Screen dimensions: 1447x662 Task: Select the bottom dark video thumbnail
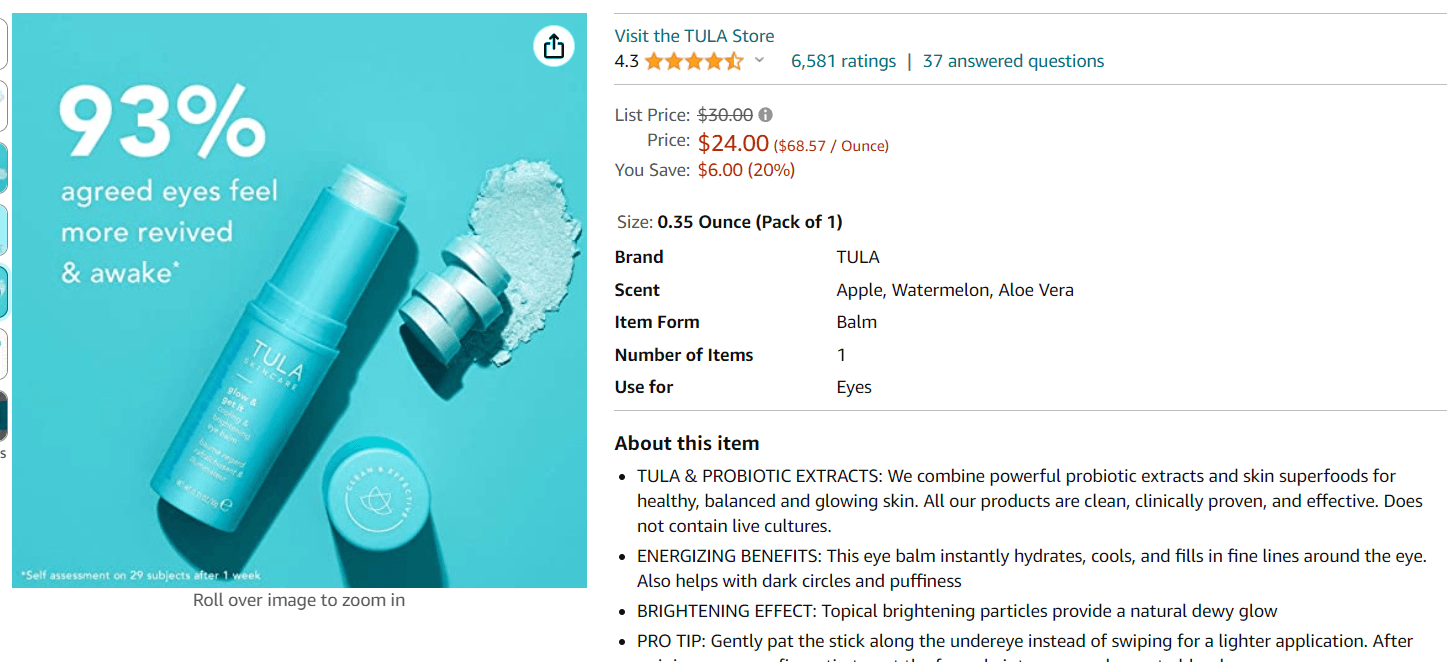(4, 415)
